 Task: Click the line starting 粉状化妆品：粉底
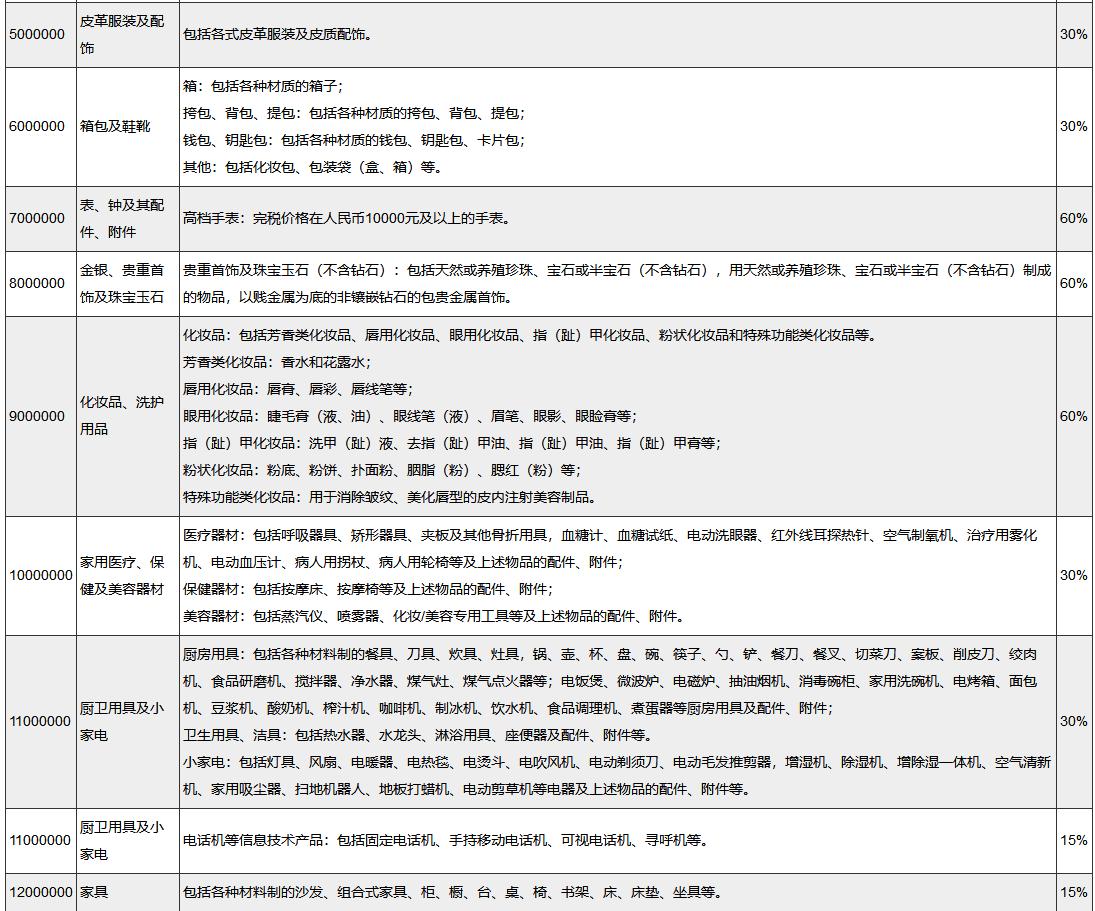point(382,470)
